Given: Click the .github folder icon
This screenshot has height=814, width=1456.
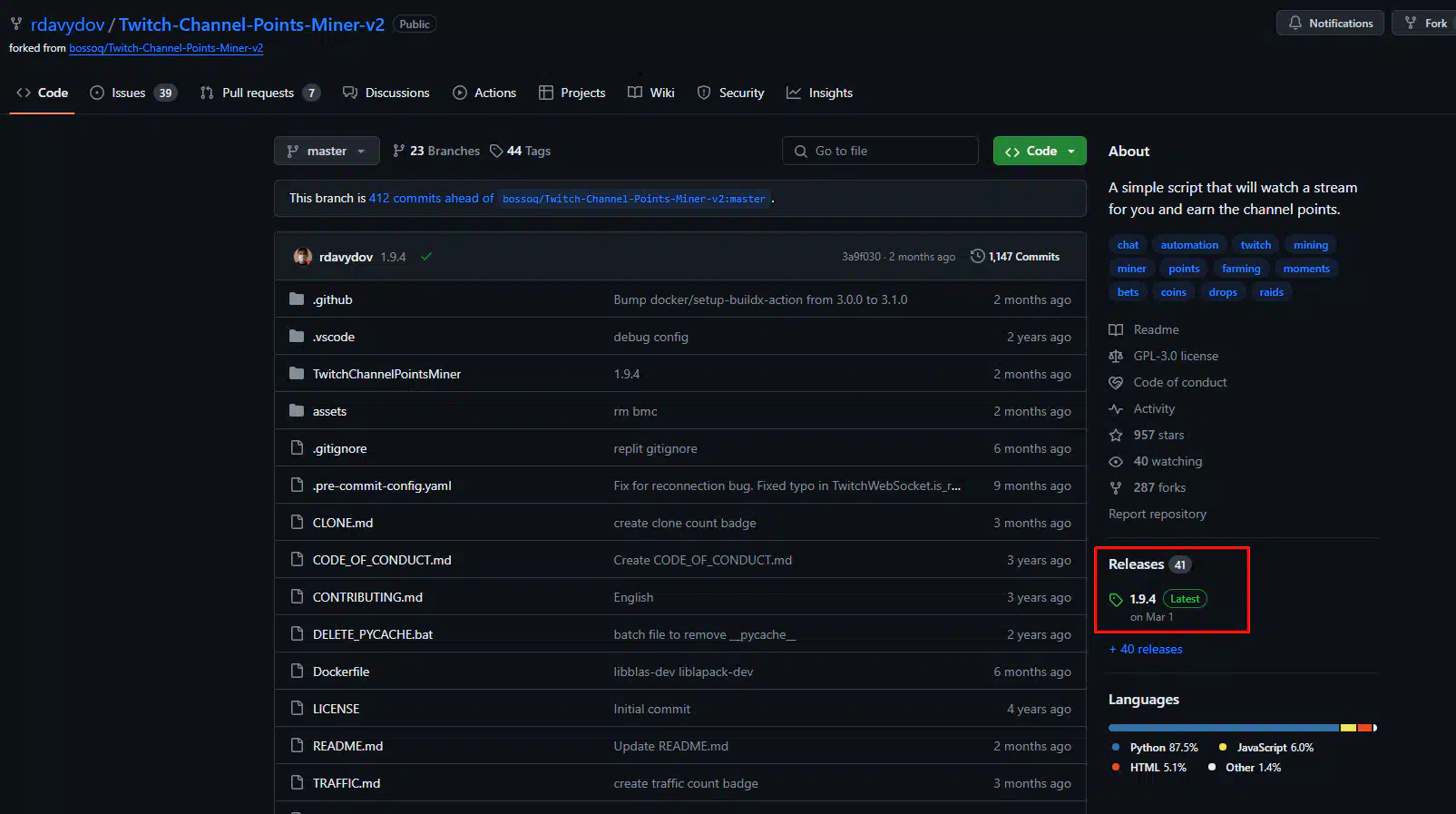Looking at the screenshot, I should (x=297, y=299).
